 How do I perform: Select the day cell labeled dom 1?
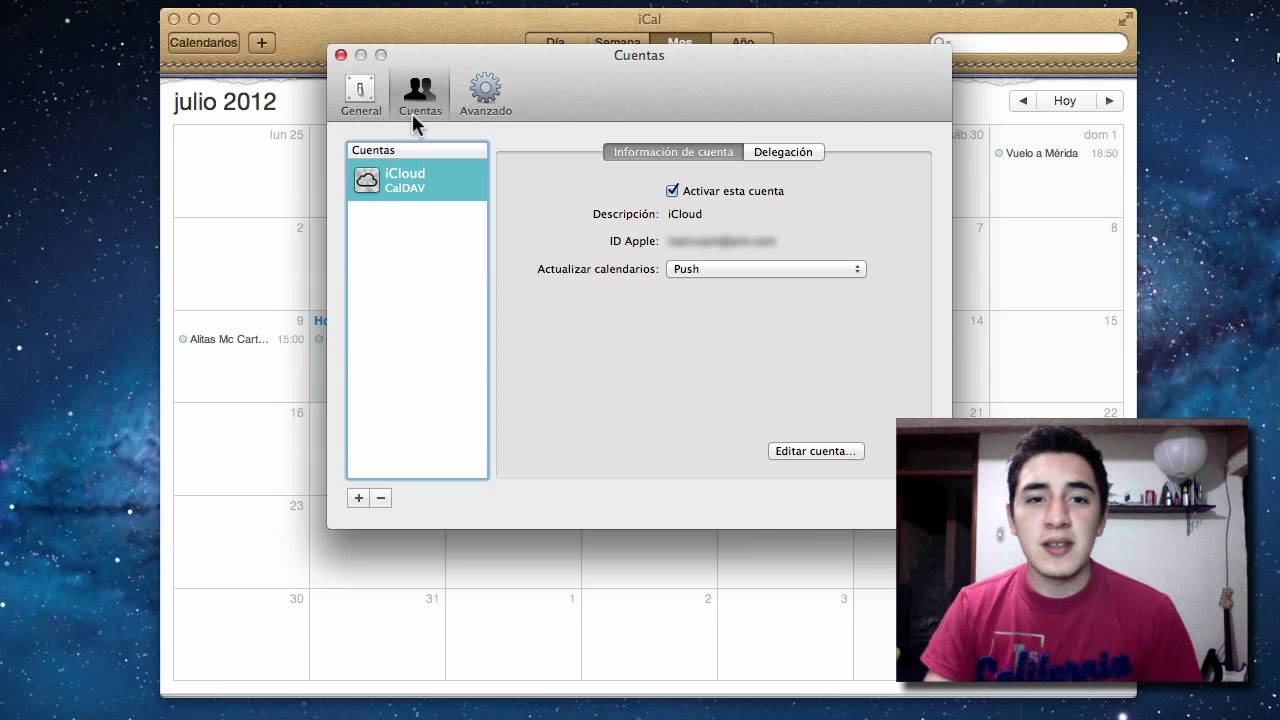click(x=1056, y=171)
